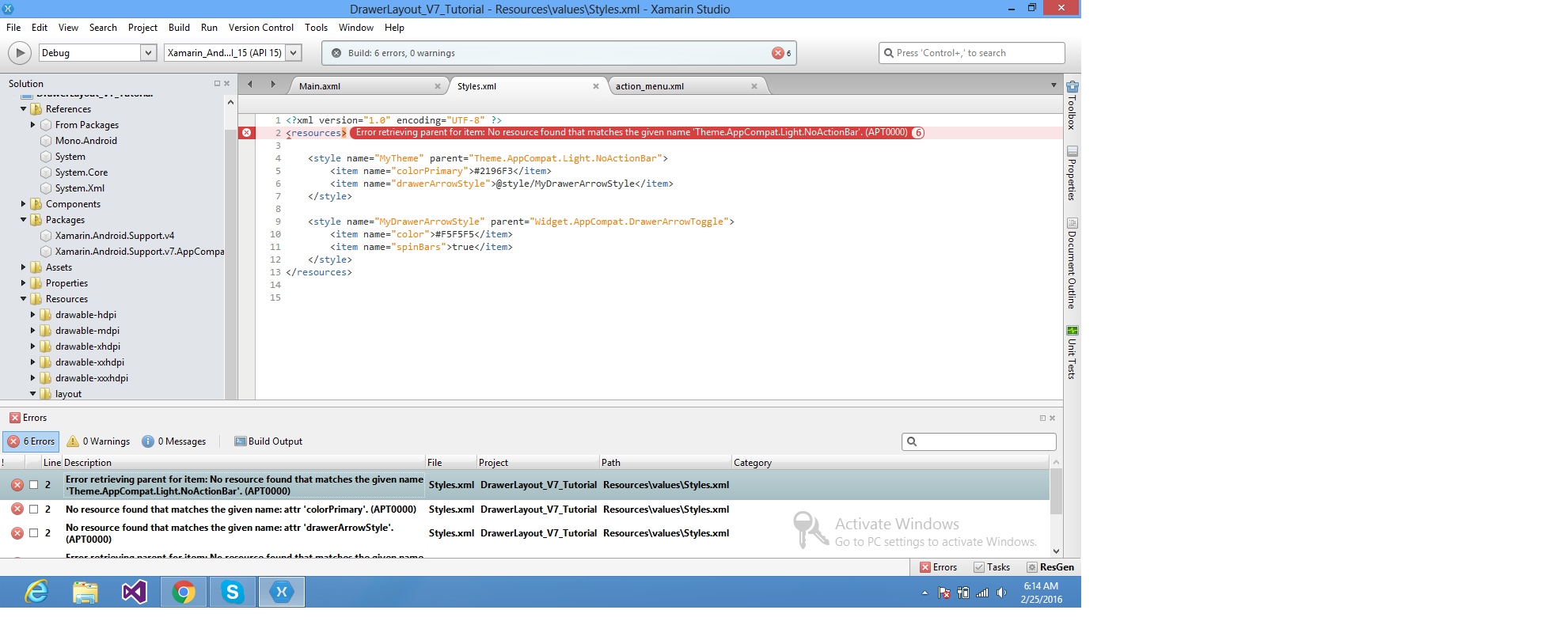Open the document tabs list dropdown arrow

pos(1054,85)
